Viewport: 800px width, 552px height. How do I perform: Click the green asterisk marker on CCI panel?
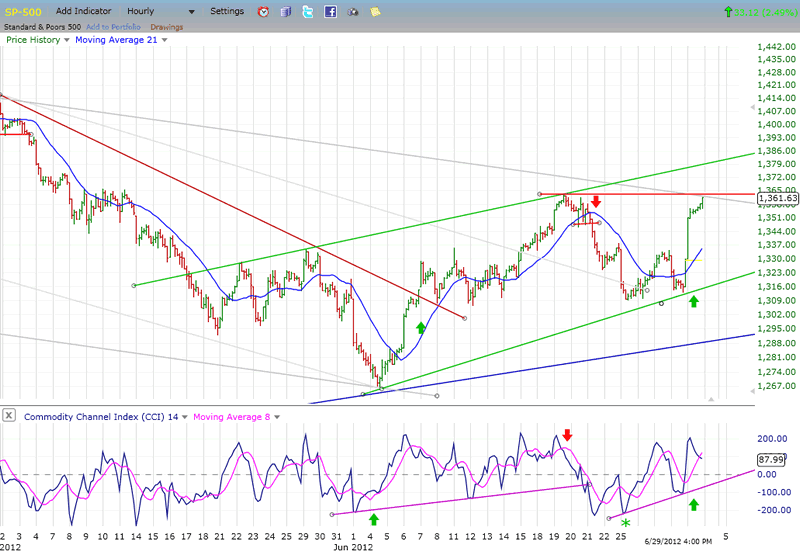pyautogui.click(x=625, y=522)
